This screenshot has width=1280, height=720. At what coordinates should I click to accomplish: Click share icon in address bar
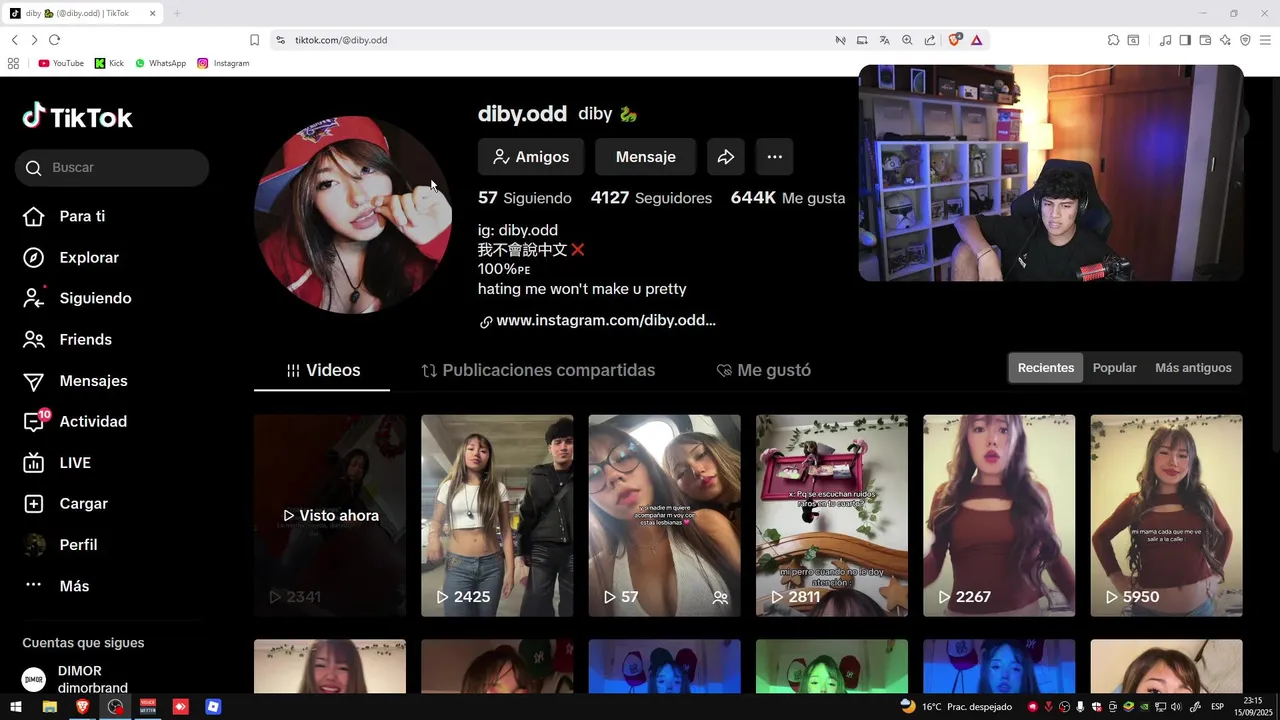point(930,40)
